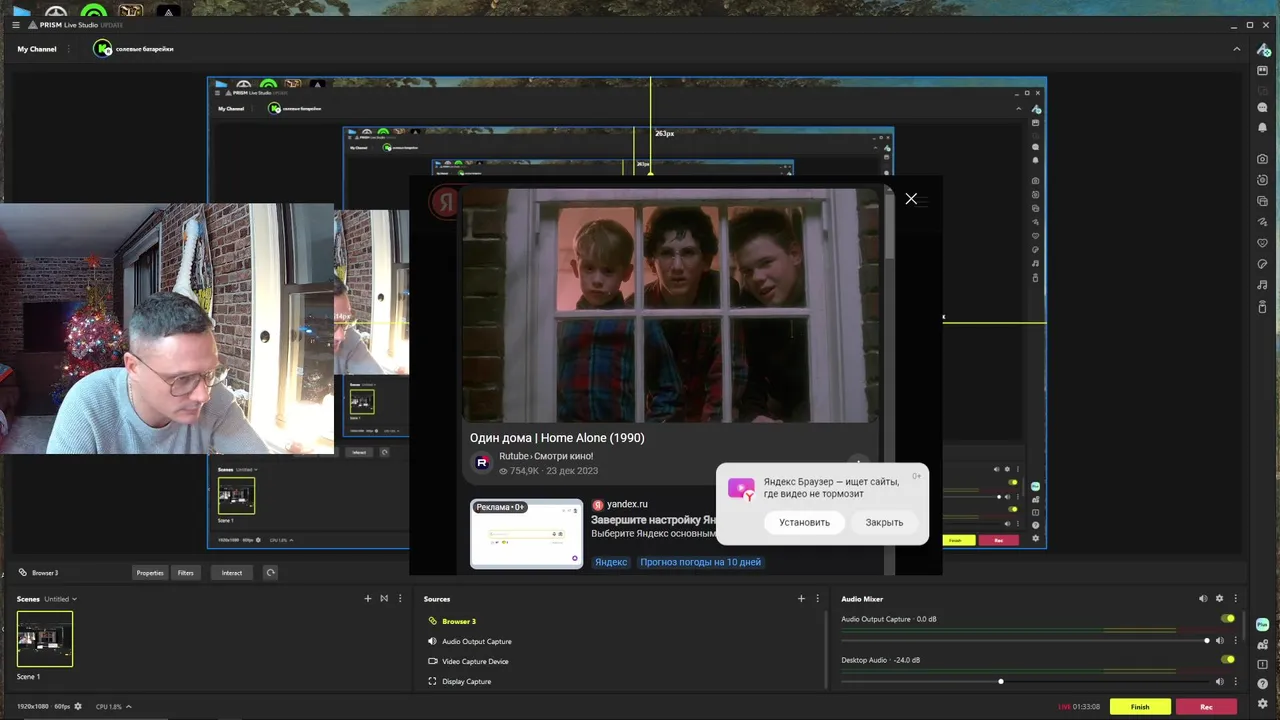
Task: Mute the Desktop Audio speaker
Action: pos(1219,681)
